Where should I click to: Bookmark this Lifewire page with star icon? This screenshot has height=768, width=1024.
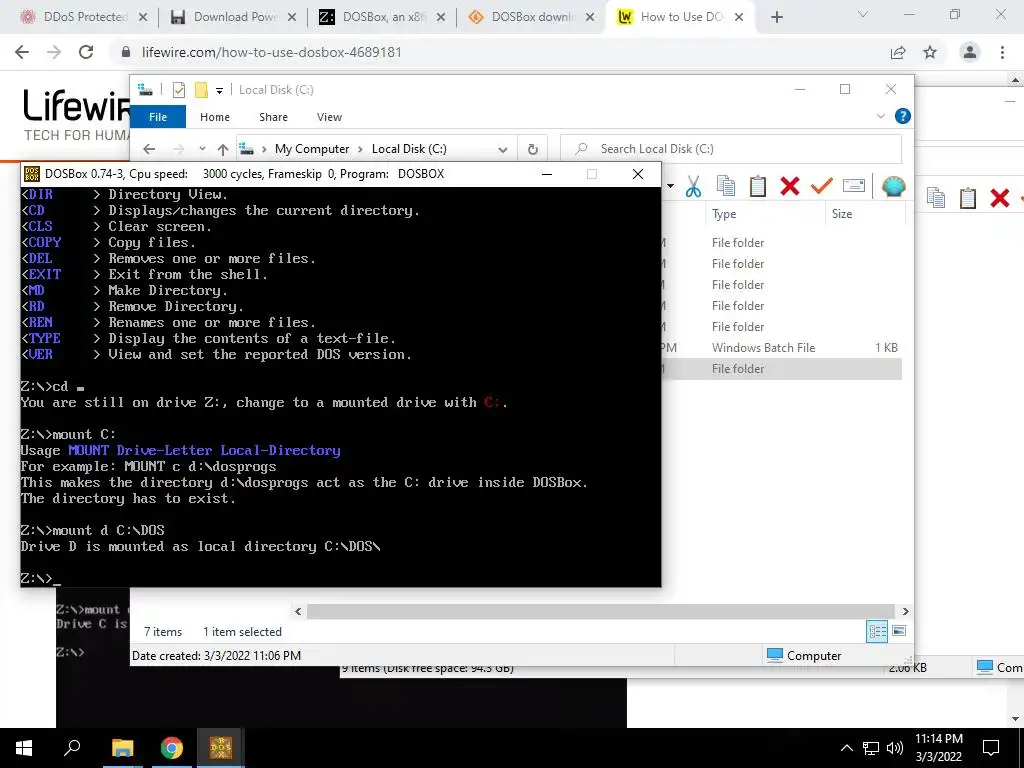[x=930, y=52]
